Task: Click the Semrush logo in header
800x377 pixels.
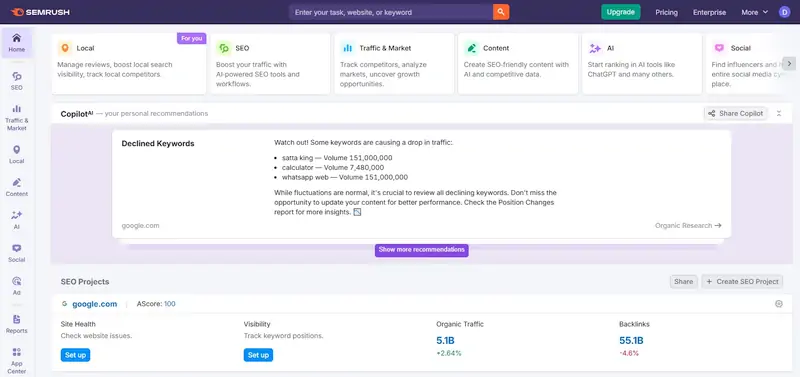Action: (40, 12)
